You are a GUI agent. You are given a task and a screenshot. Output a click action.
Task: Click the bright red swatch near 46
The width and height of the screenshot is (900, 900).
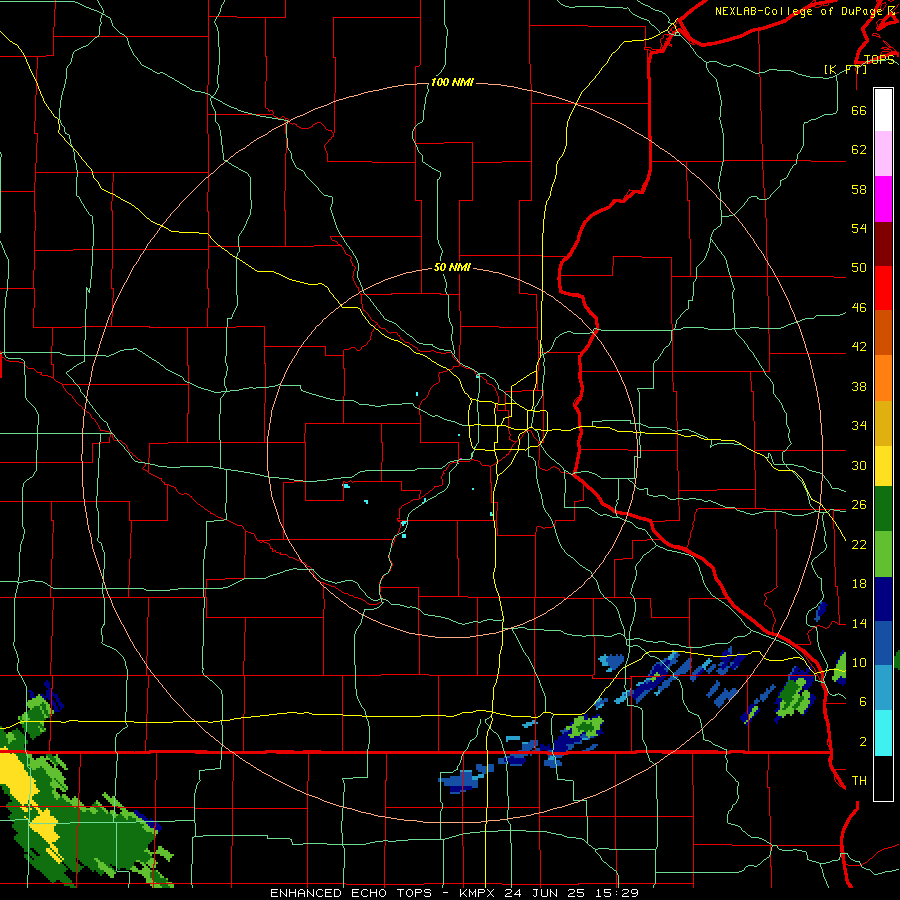pyautogui.click(x=883, y=288)
